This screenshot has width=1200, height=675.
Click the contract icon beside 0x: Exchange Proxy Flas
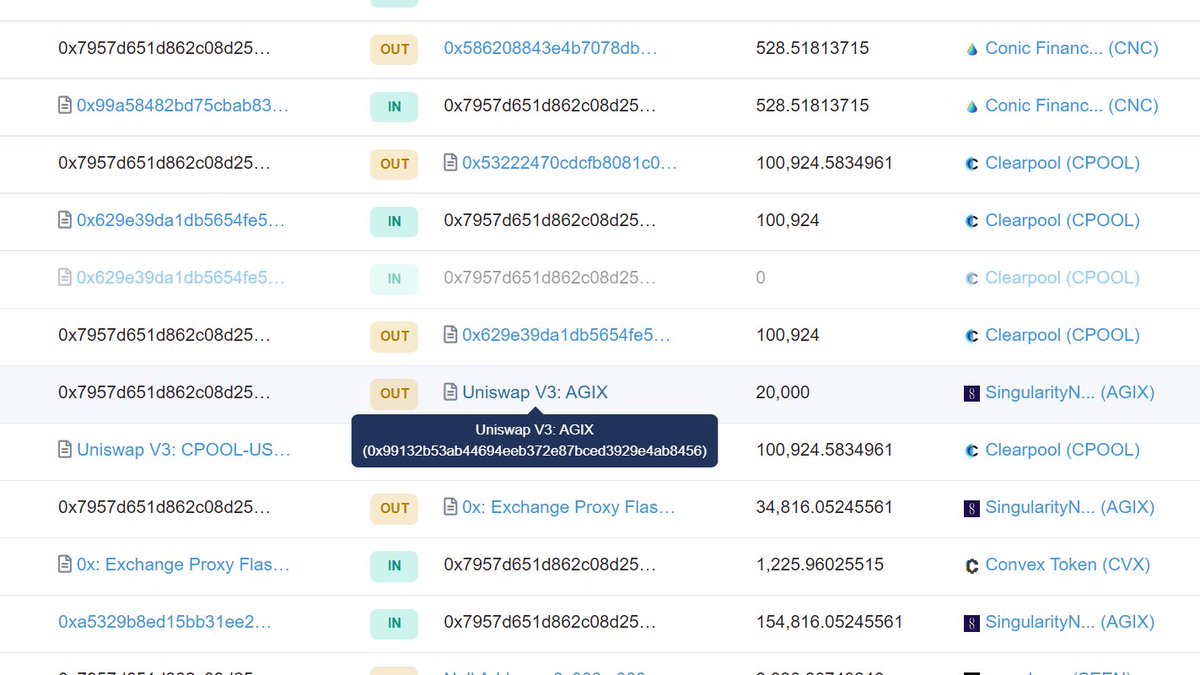450,508
